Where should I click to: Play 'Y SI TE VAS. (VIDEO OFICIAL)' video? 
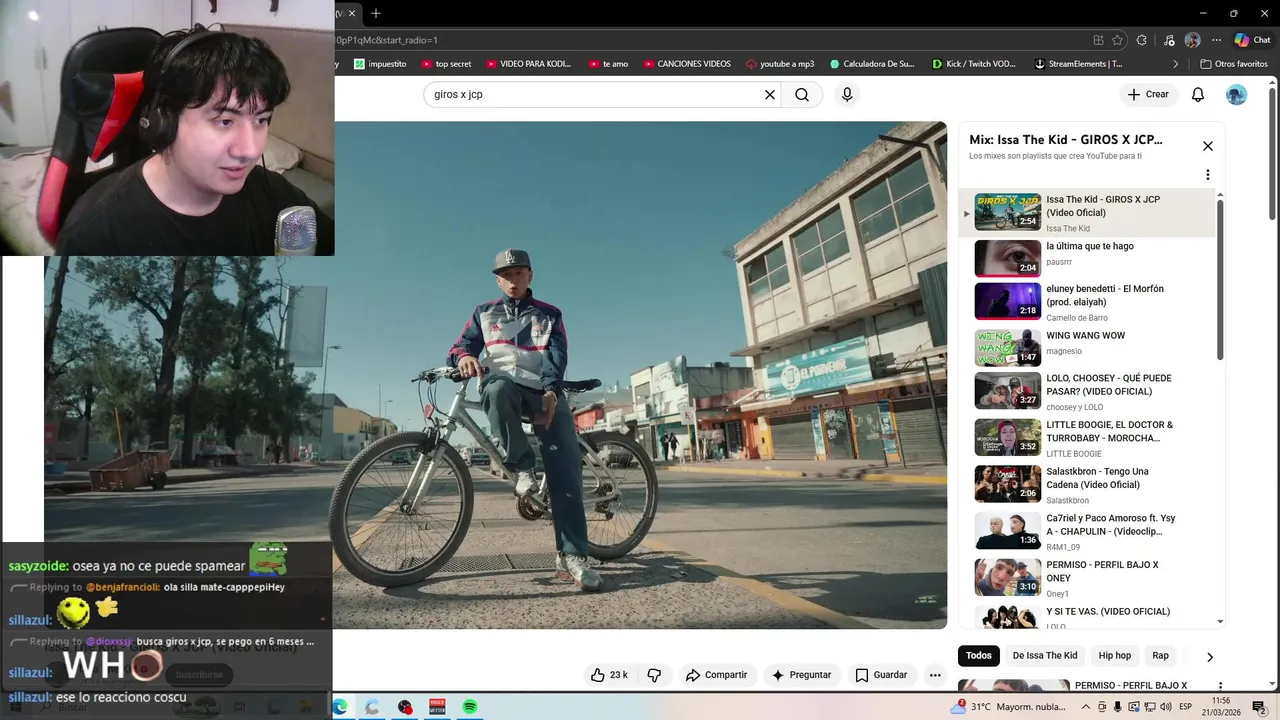1087,617
